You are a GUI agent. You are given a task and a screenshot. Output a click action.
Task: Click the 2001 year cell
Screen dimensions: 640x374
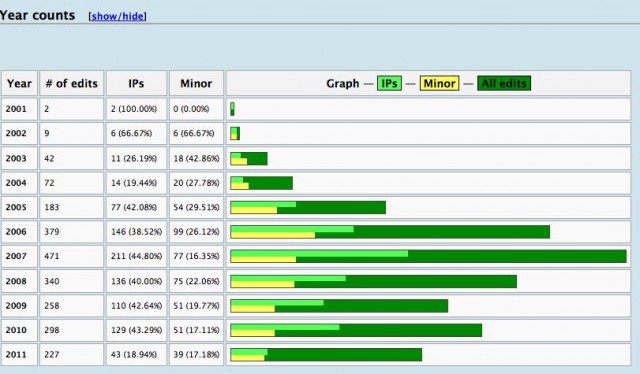click(x=19, y=109)
